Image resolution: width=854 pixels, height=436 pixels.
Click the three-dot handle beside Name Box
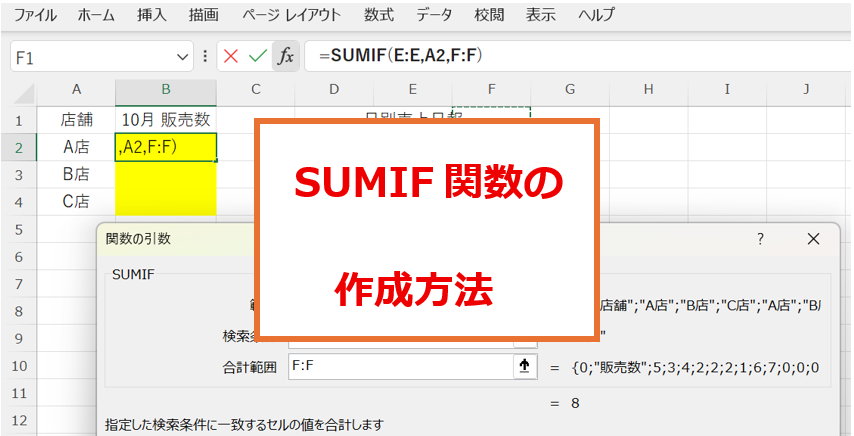pyautogui.click(x=205, y=56)
